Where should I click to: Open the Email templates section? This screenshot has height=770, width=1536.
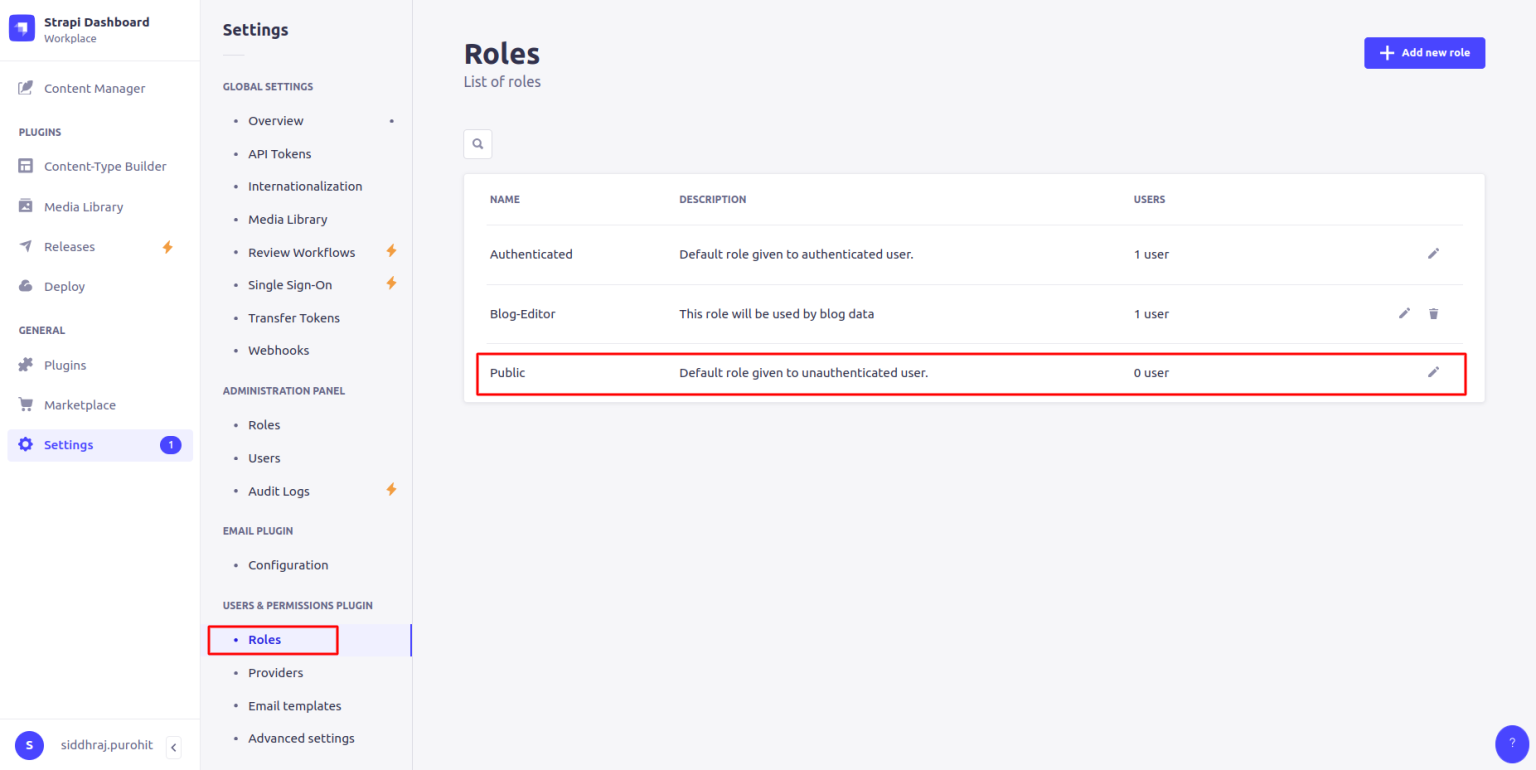294,705
